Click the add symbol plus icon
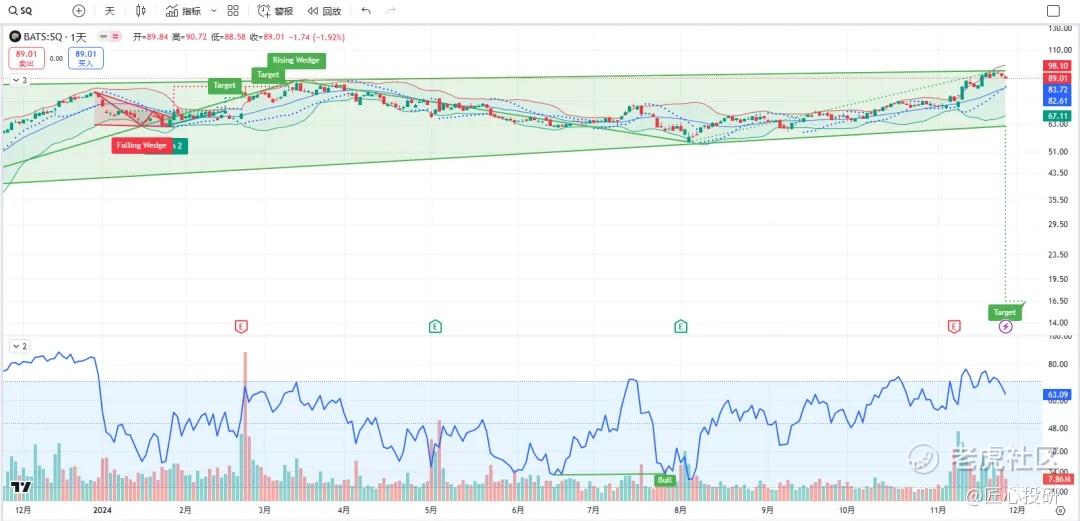 [x=79, y=11]
